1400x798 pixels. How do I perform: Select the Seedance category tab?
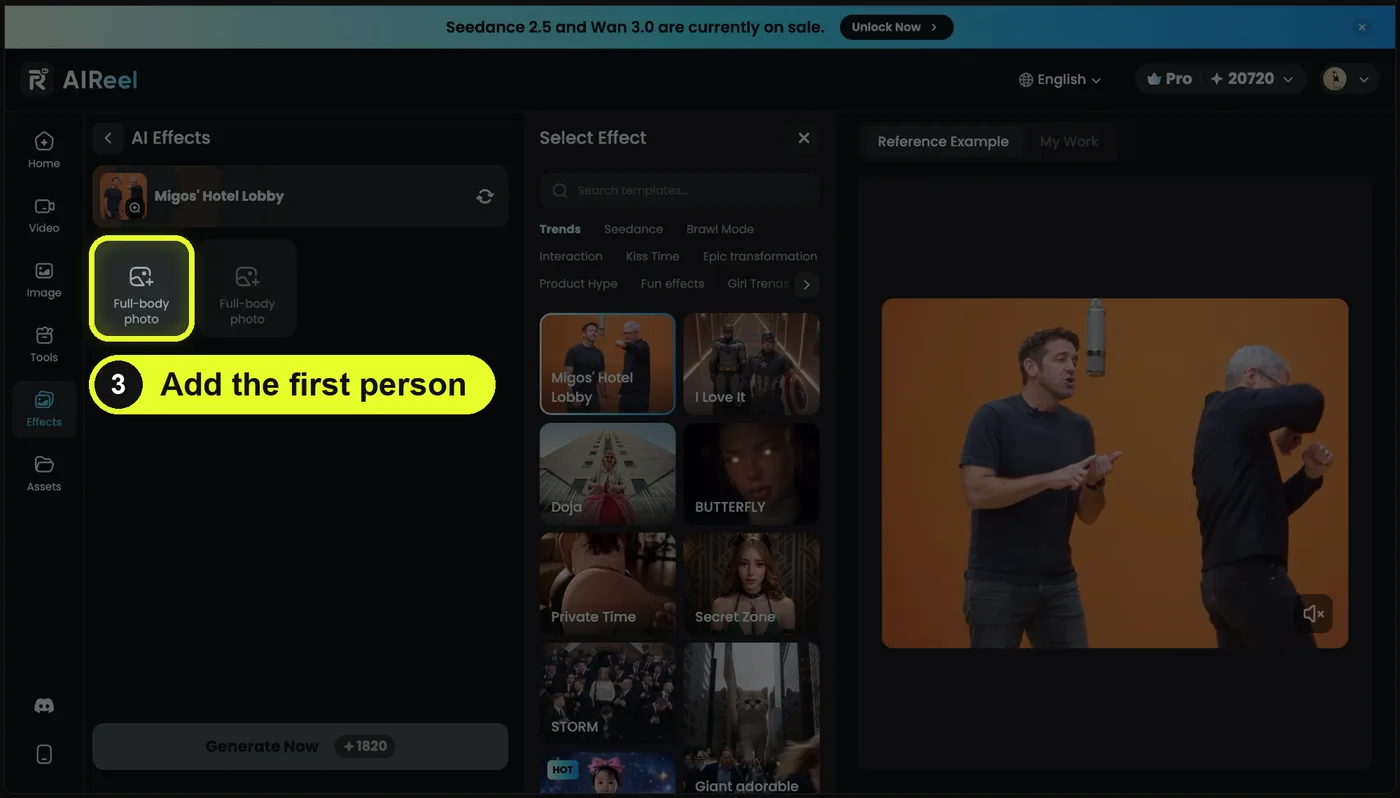tap(633, 229)
